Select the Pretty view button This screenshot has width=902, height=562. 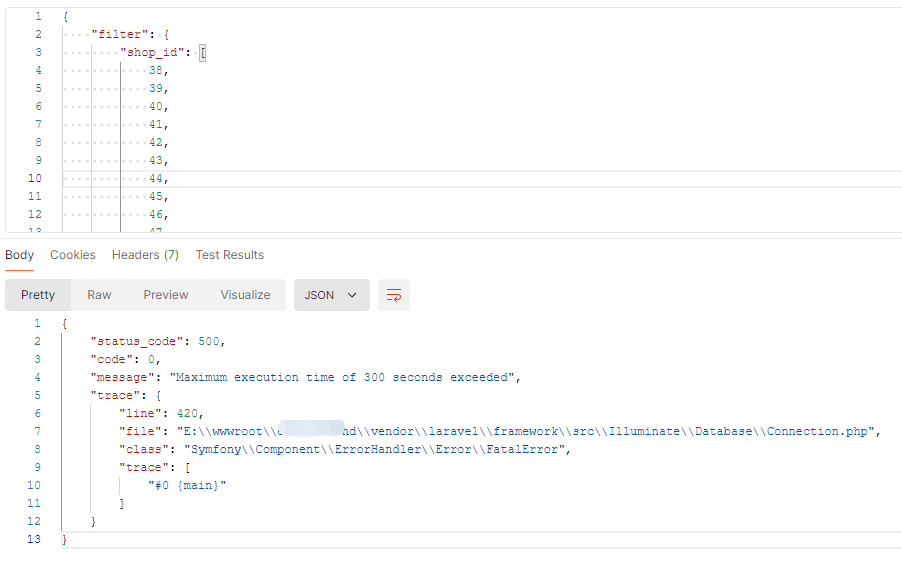[x=38, y=295]
